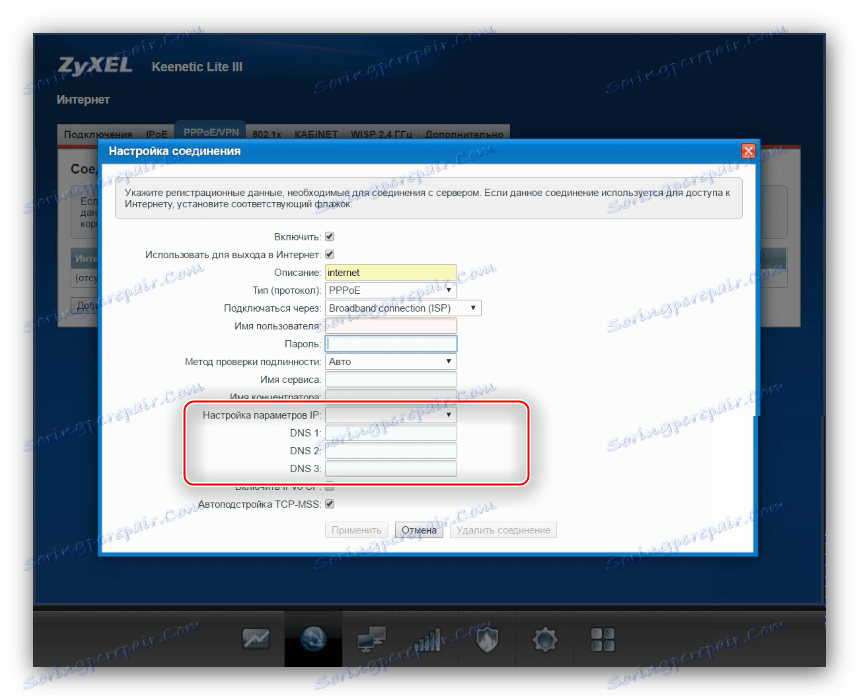
Task: Click the Настройка соединения dialog title
Action: [x=174, y=151]
